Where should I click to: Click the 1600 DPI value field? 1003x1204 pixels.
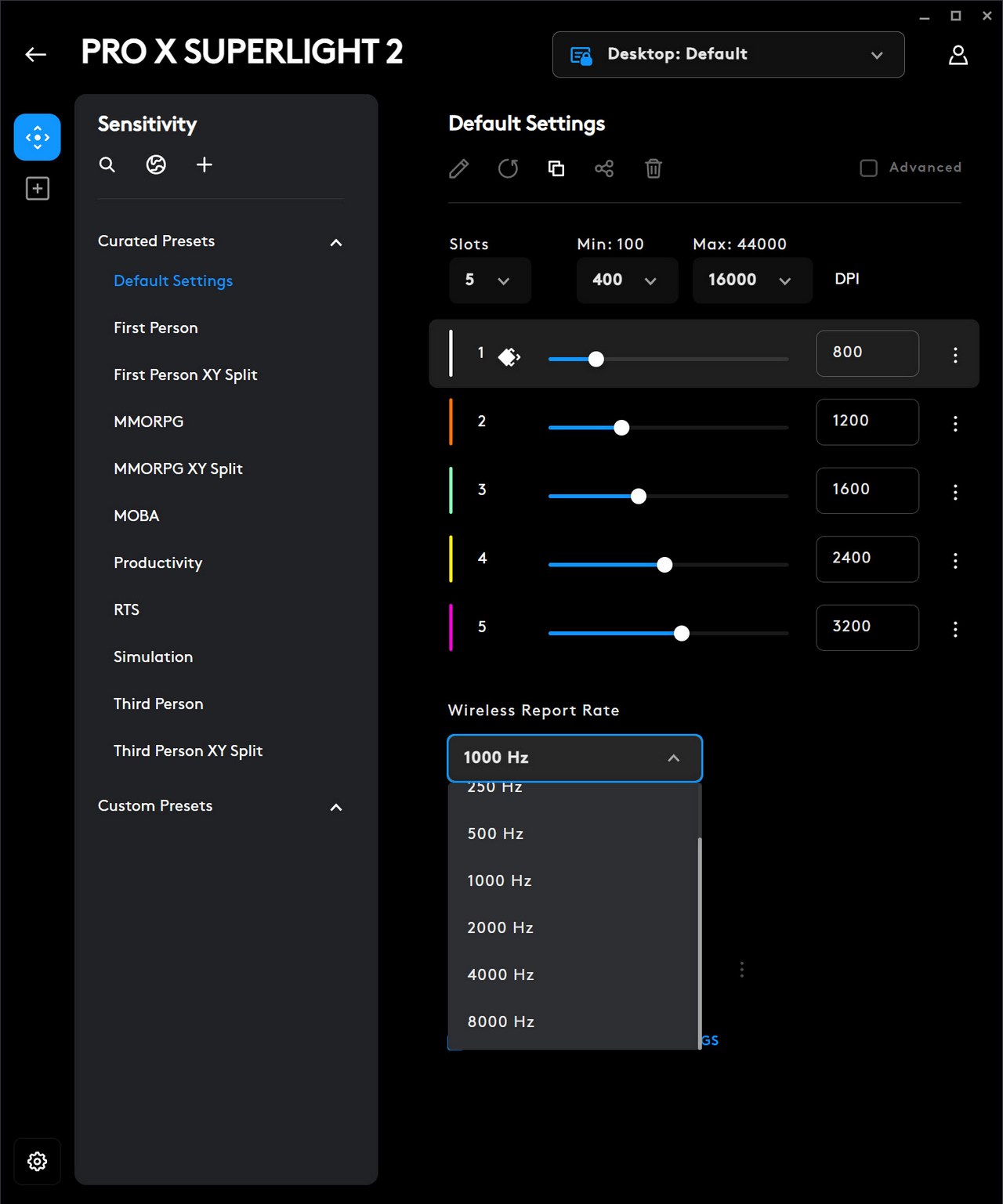point(867,490)
